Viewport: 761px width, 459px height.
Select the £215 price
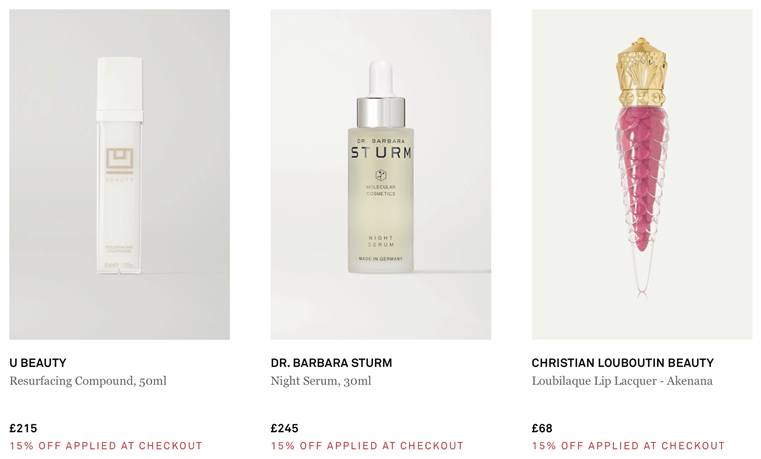[23, 428]
